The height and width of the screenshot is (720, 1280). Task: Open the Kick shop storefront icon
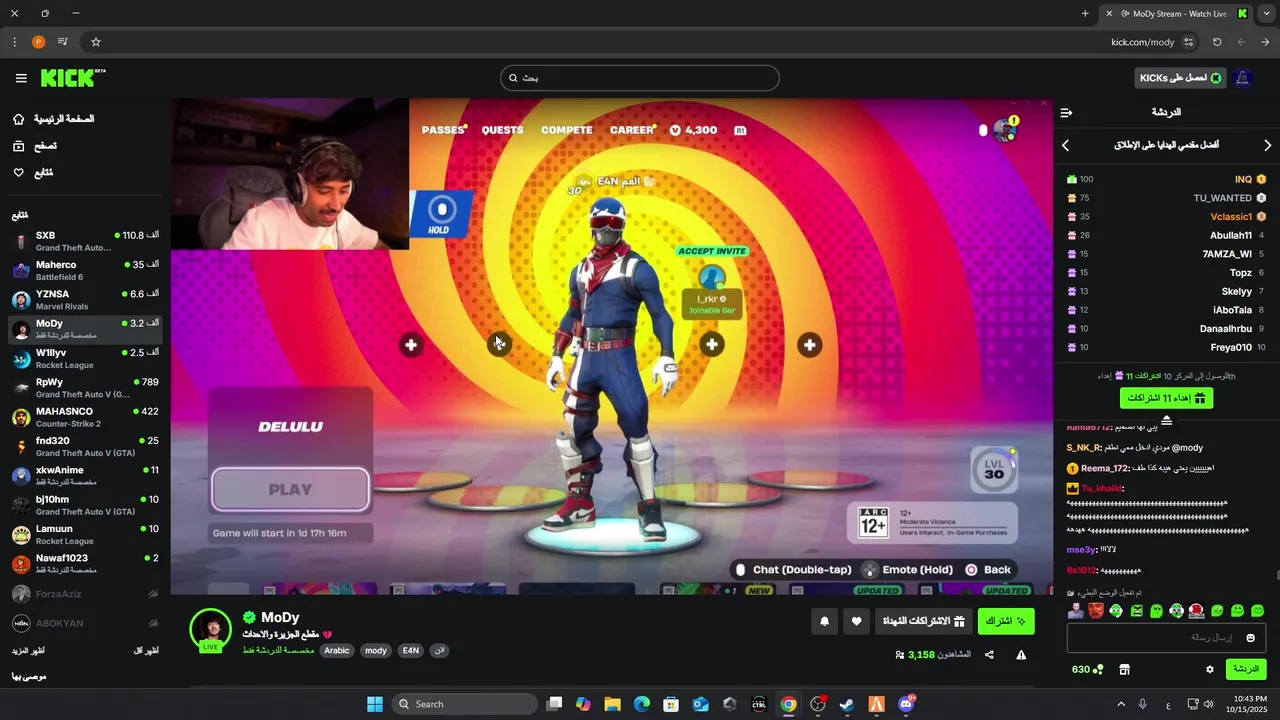click(1123, 670)
